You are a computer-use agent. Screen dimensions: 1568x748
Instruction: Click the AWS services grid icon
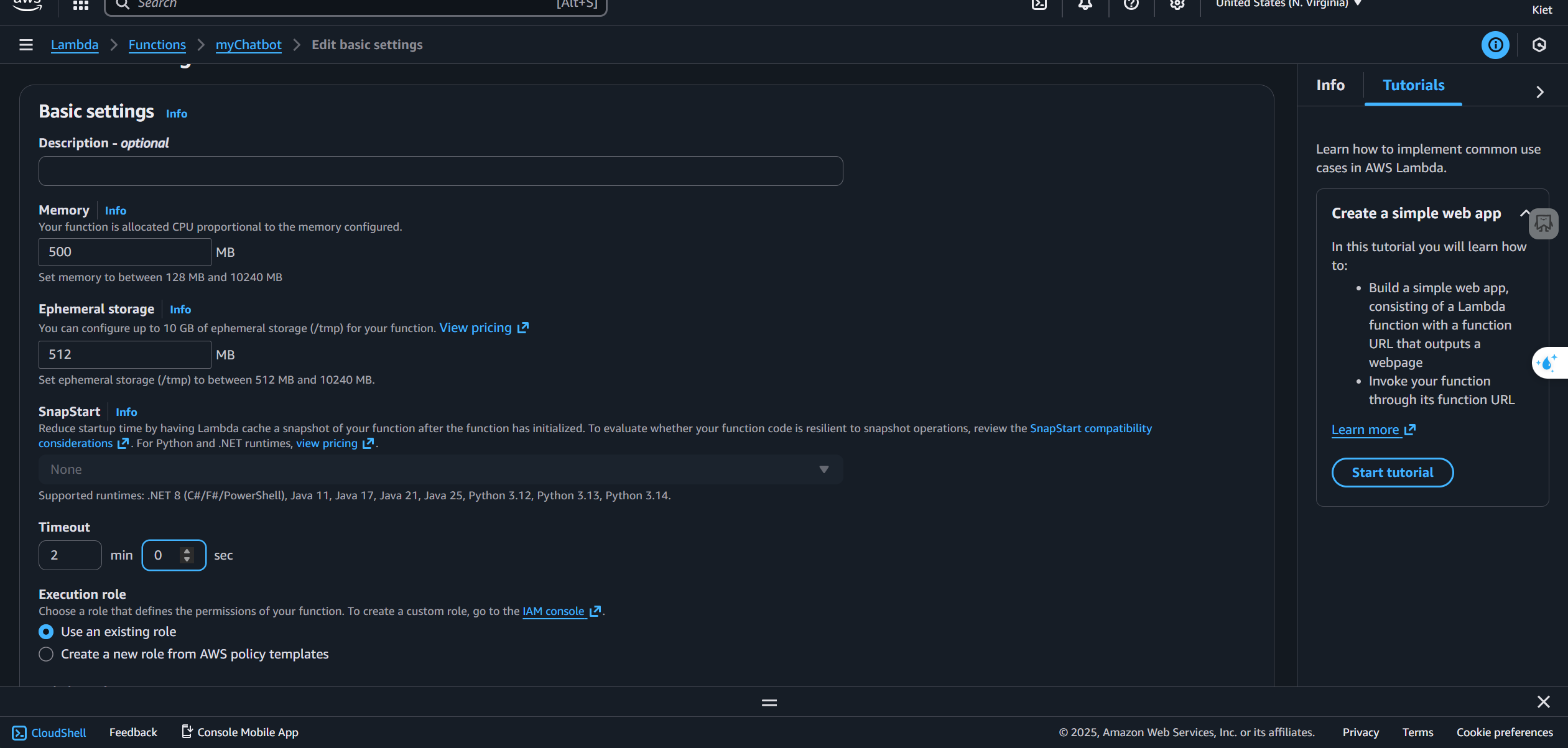[x=81, y=5]
